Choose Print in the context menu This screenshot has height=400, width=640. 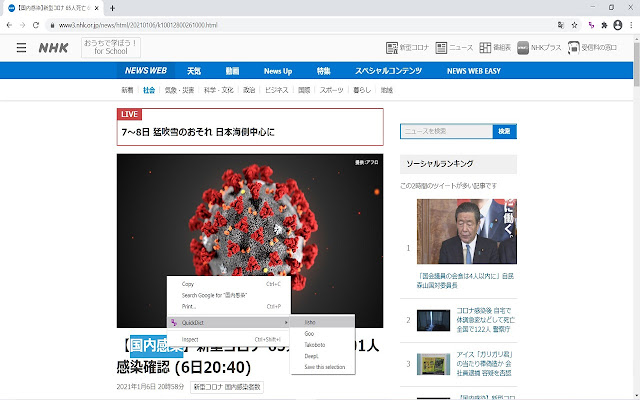coord(229,306)
